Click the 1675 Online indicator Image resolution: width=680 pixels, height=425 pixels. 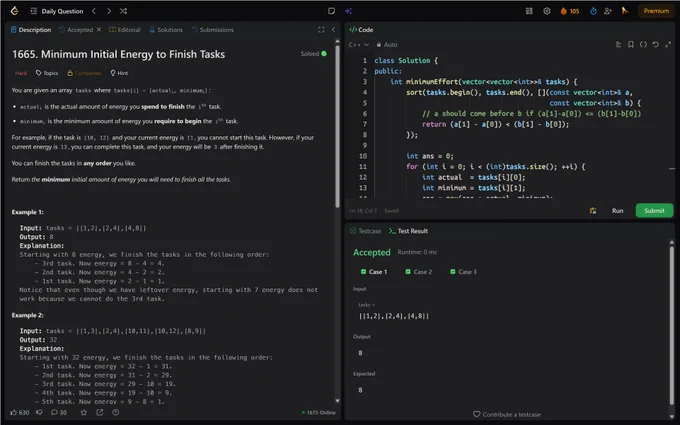319,412
